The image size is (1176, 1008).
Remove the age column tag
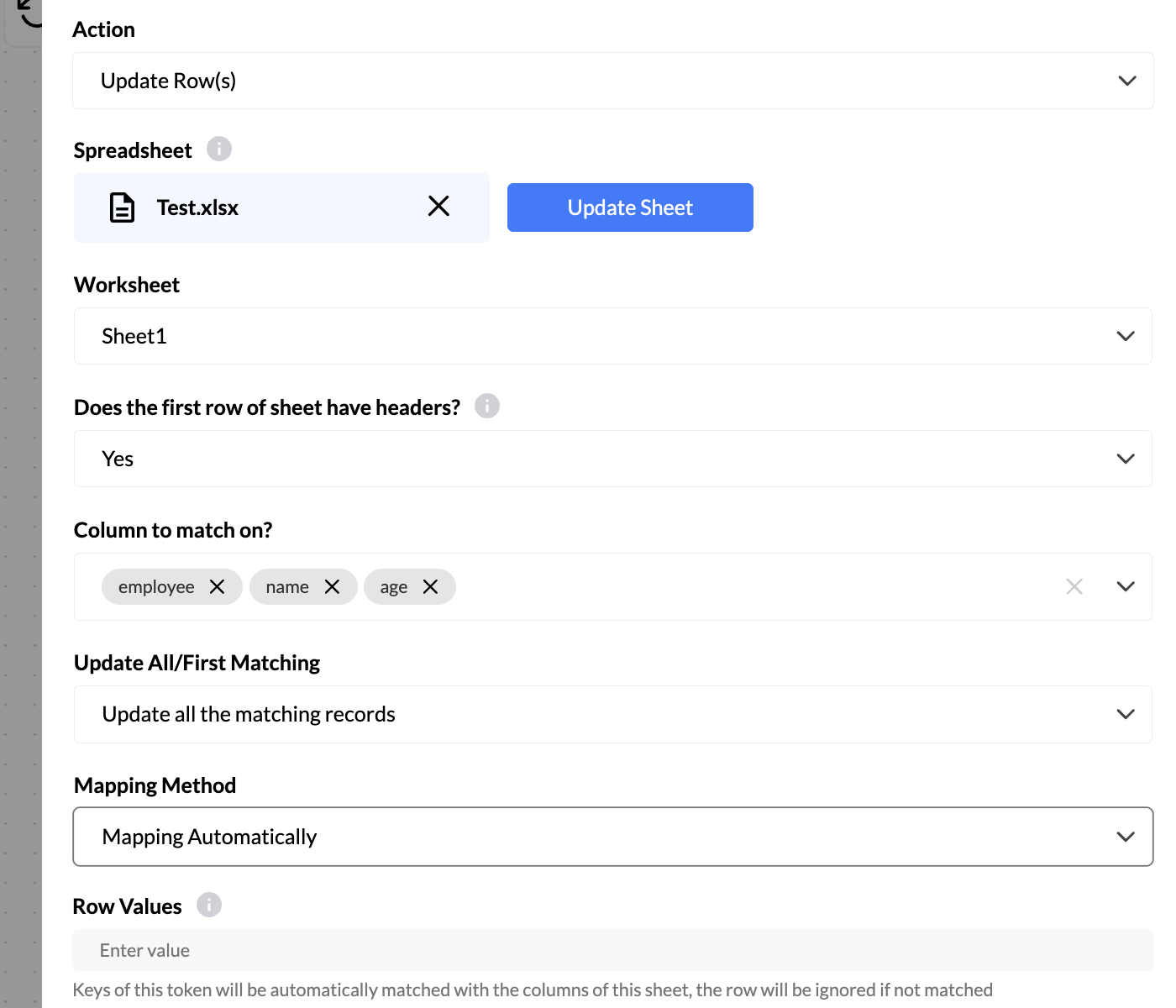pos(430,587)
